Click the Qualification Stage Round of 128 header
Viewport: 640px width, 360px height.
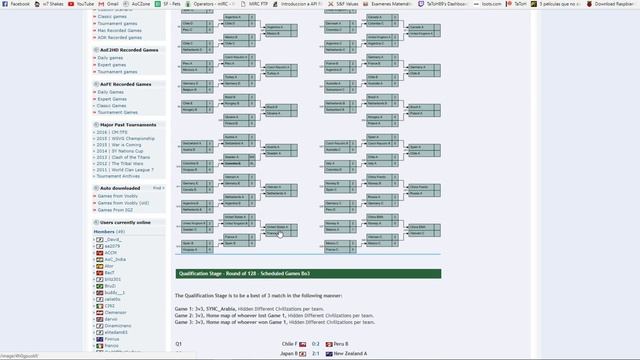[308, 274]
